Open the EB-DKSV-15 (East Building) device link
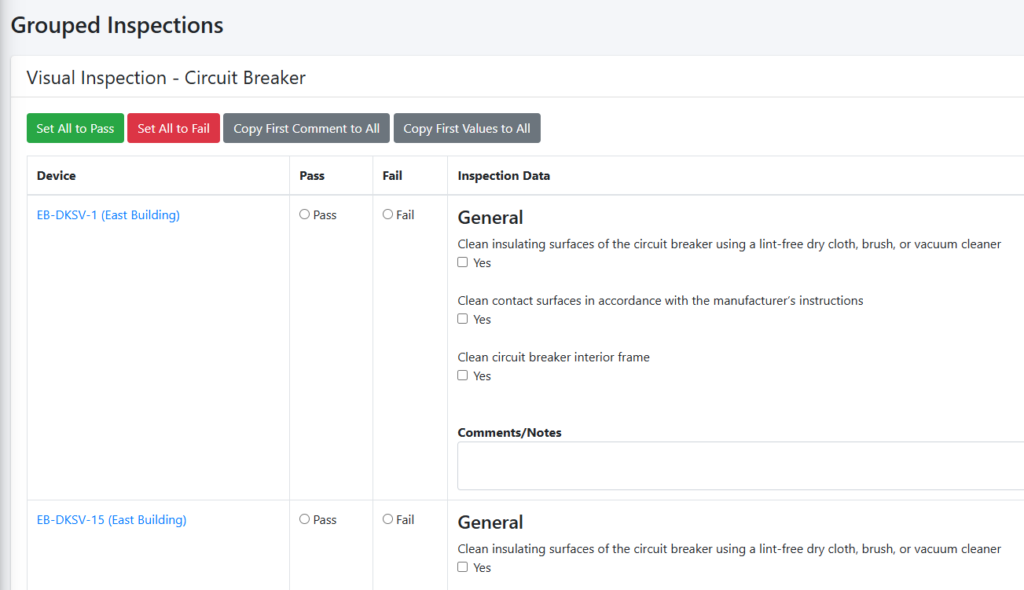 coord(111,520)
